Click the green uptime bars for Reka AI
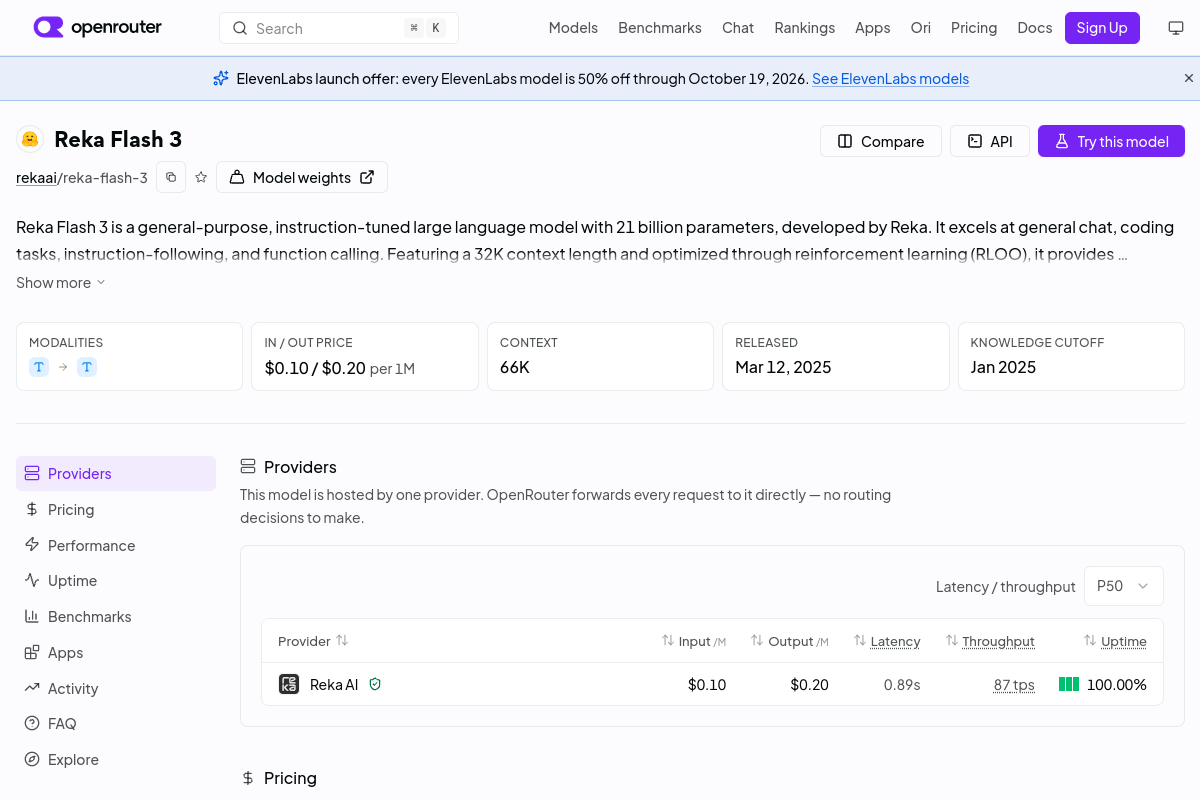The image size is (1200, 800). 1069,684
